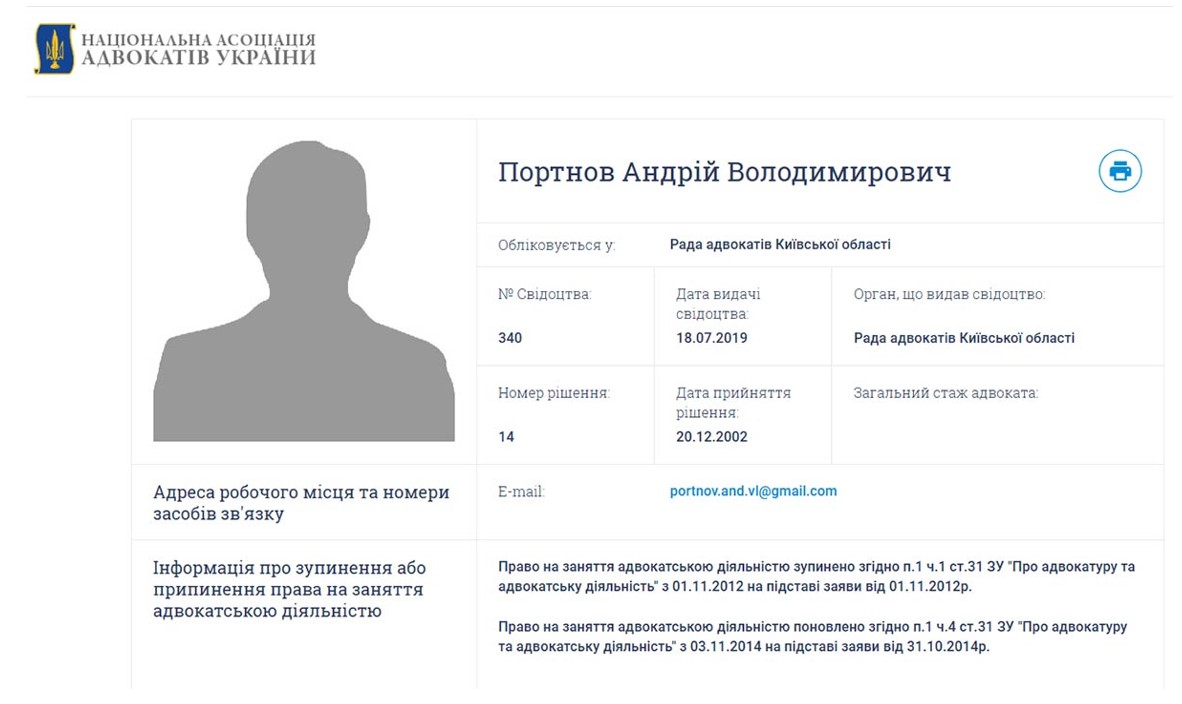The width and height of the screenshot is (1182, 704).
Task: Click the "Обліковується у:" label
Action: [x=556, y=245]
